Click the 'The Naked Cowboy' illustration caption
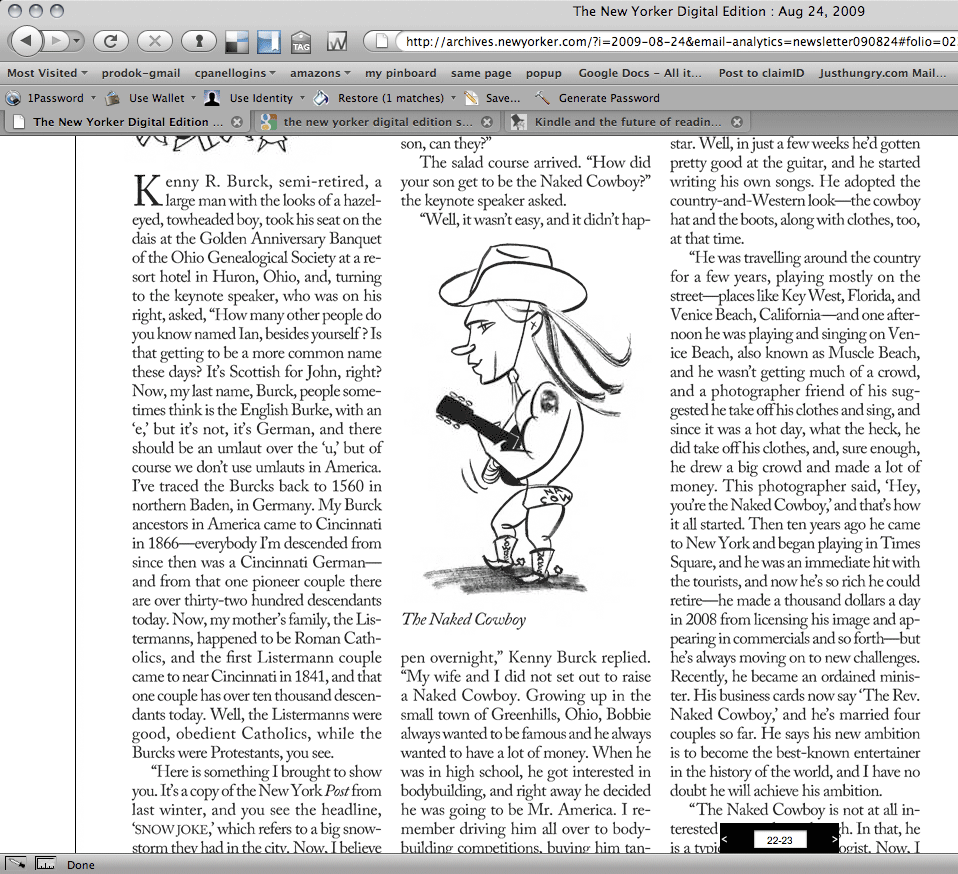 [464, 619]
